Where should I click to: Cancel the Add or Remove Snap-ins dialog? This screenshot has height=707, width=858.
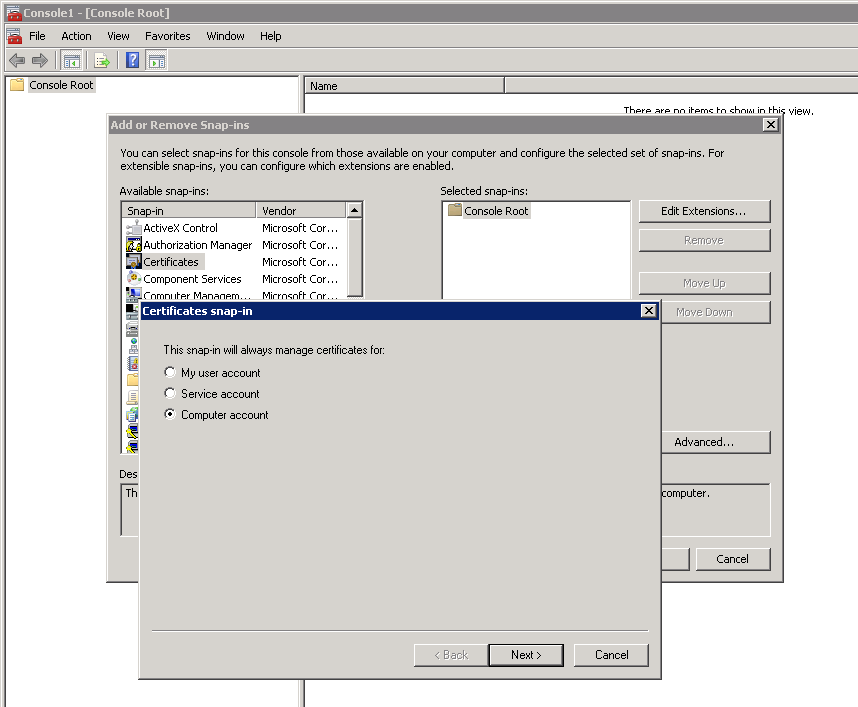[733, 559]
